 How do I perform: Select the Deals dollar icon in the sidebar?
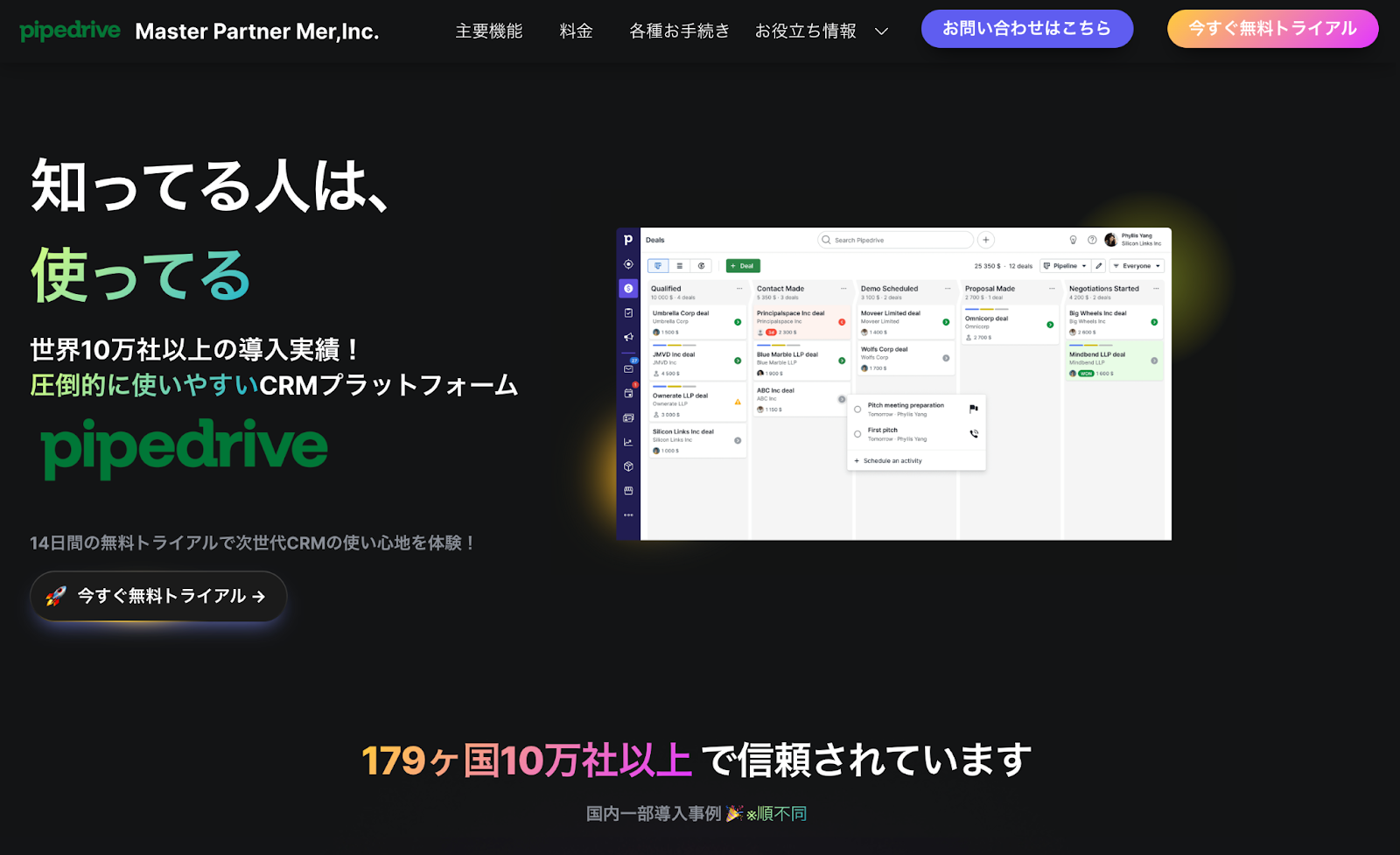tap(628, 288)
